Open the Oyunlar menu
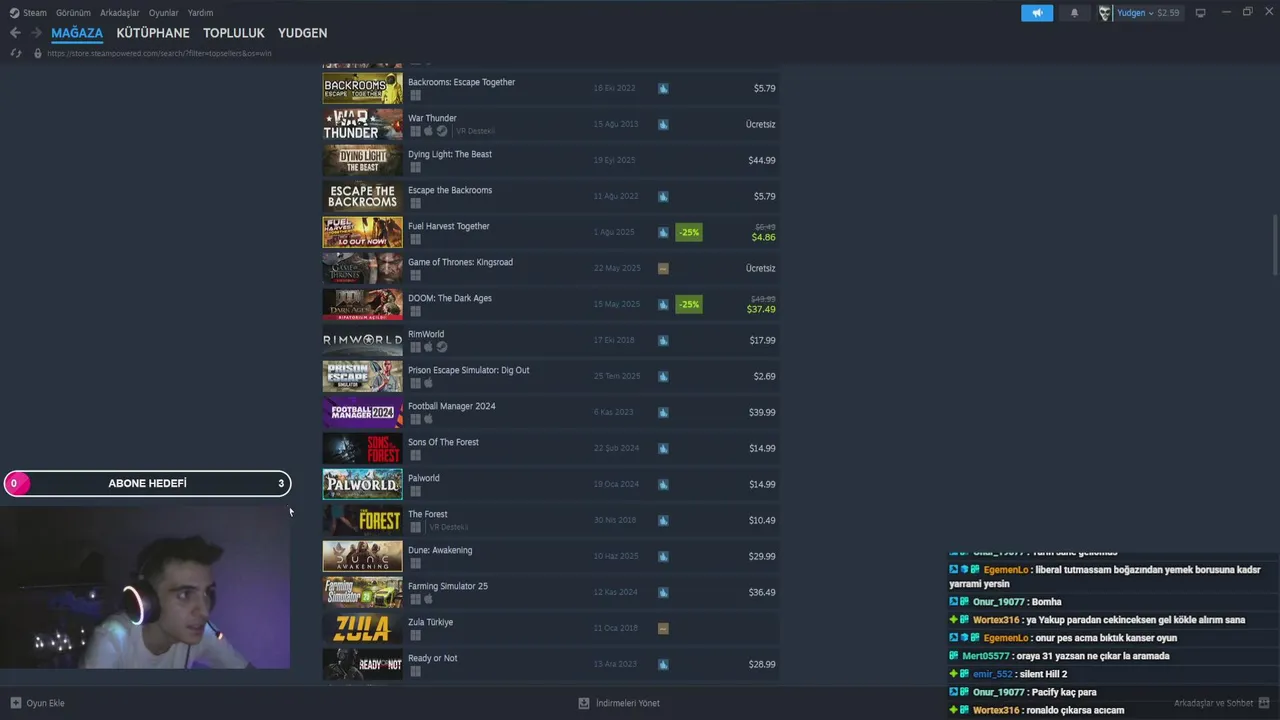Screen dimensions: 1280x720 (x=164, y=13)
